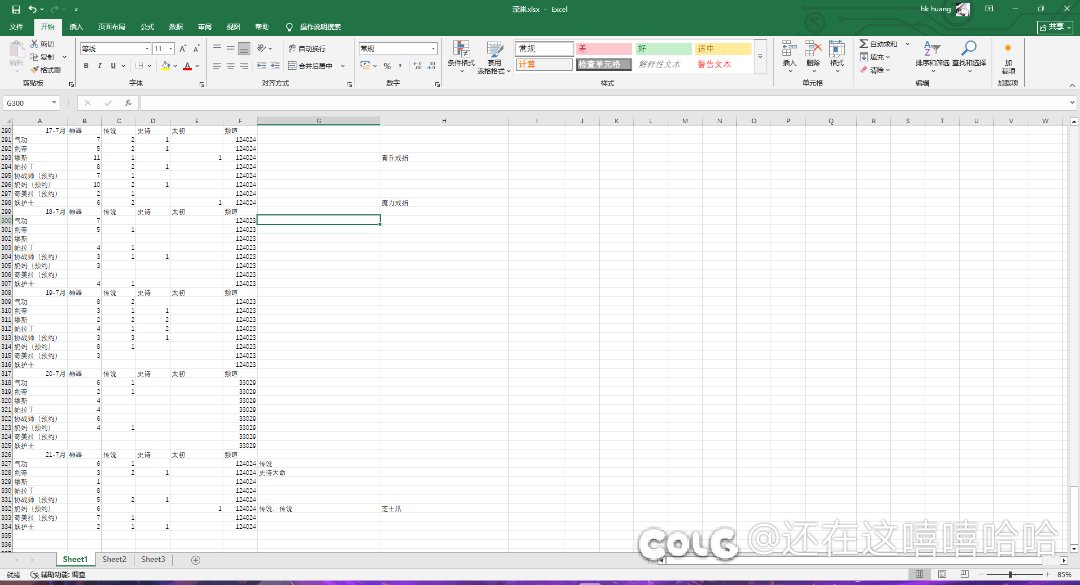Open Add-ins from the ribbon
Image resolution: width=1080 pixels, height=585 pixels.
(x=1008, y=57)
